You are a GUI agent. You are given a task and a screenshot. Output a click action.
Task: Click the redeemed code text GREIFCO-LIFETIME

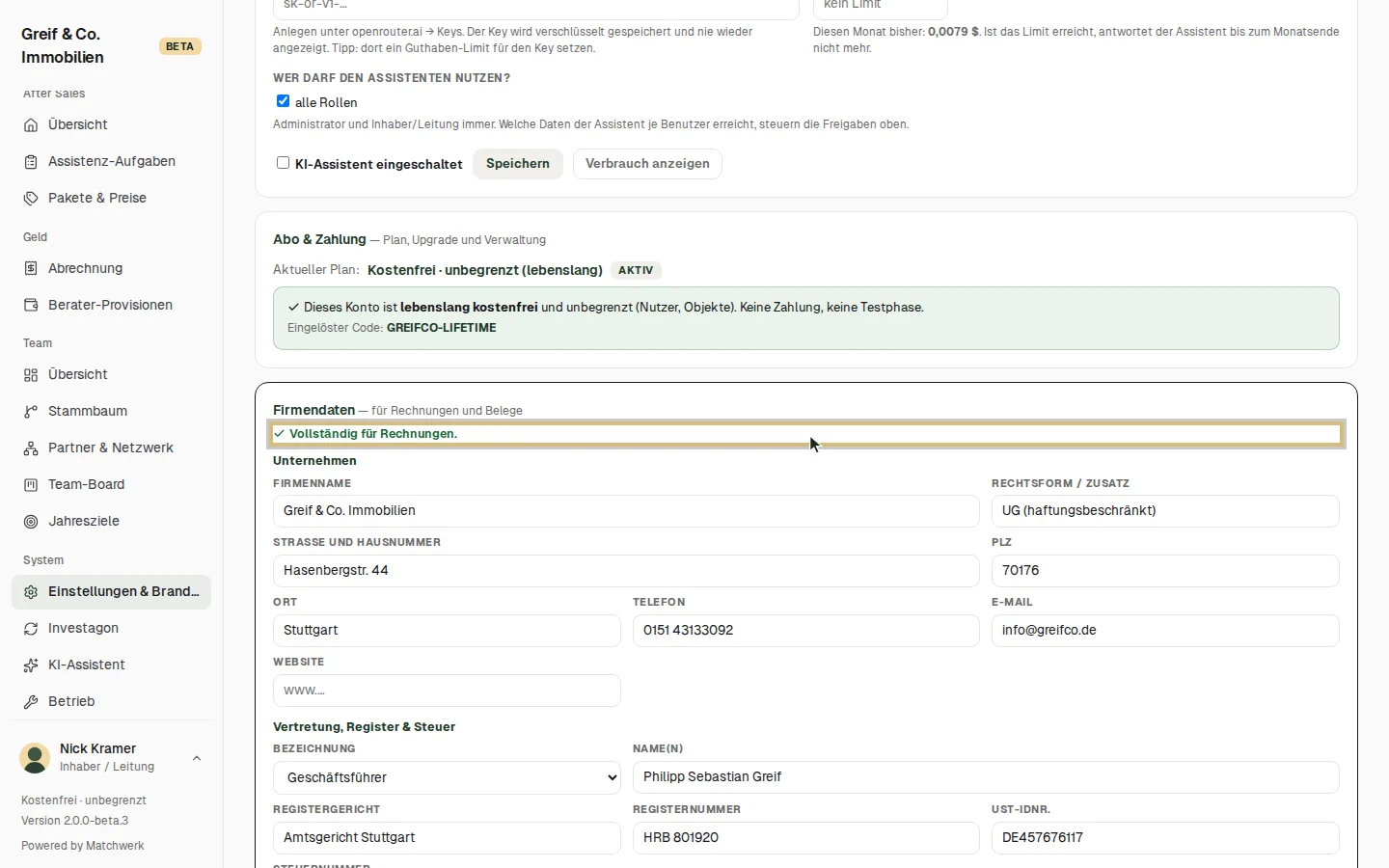tap(442, 328)
